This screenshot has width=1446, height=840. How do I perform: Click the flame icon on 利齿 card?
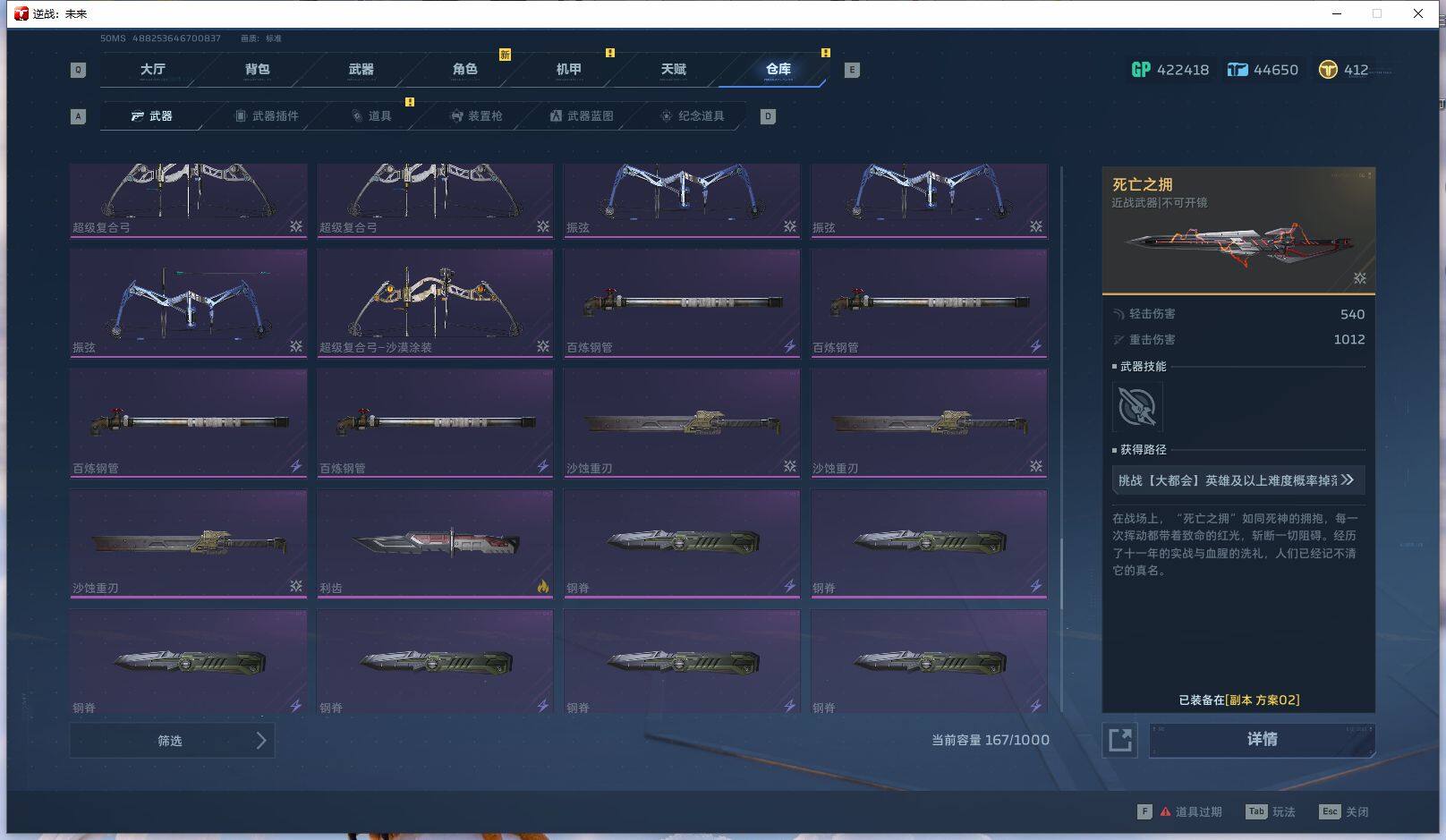click(542, 587)
